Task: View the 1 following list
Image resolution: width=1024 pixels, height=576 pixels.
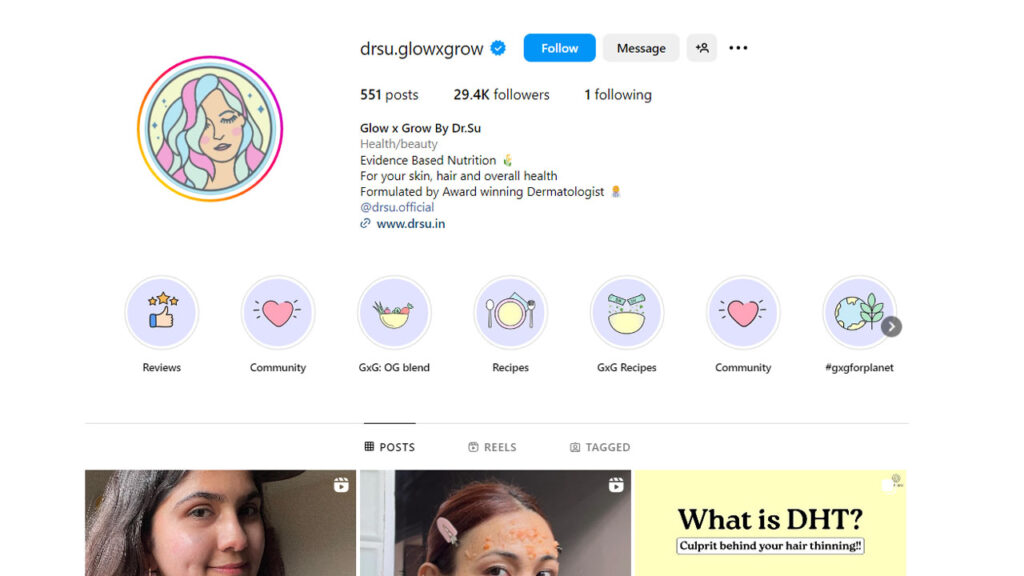Action: pyautogui.click(x=618, y=95)
